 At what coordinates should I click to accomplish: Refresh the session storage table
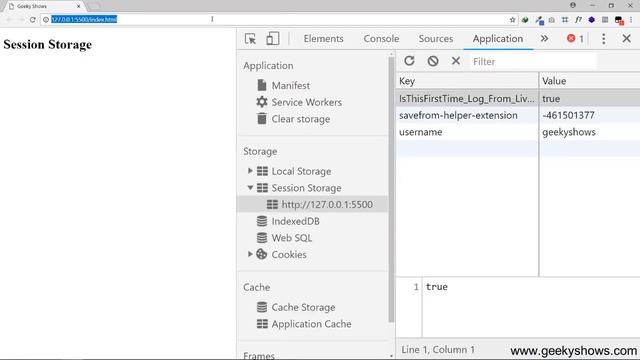(409, 61)
